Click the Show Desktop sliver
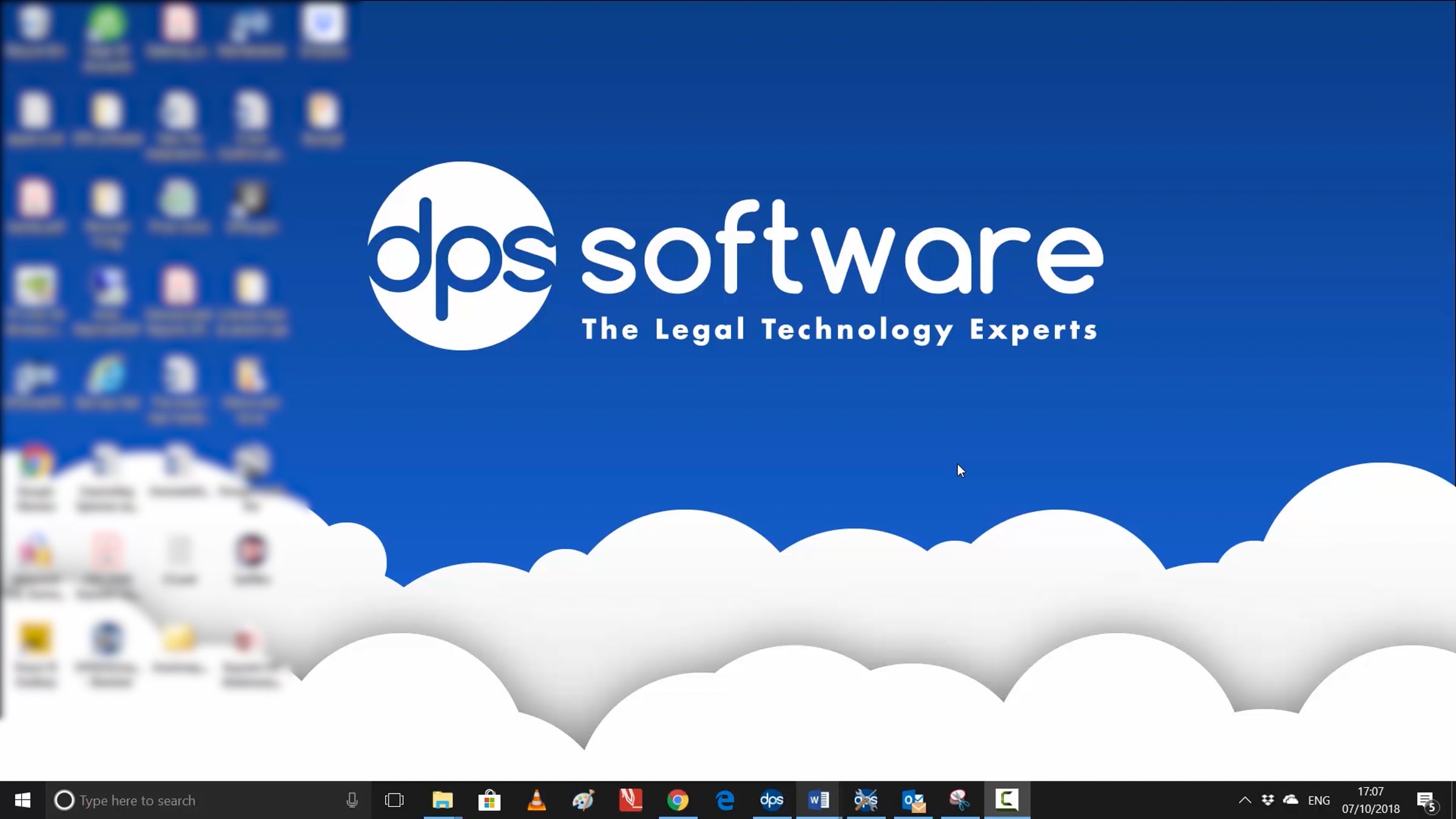1456x819 pixels. pos(1453,800)
